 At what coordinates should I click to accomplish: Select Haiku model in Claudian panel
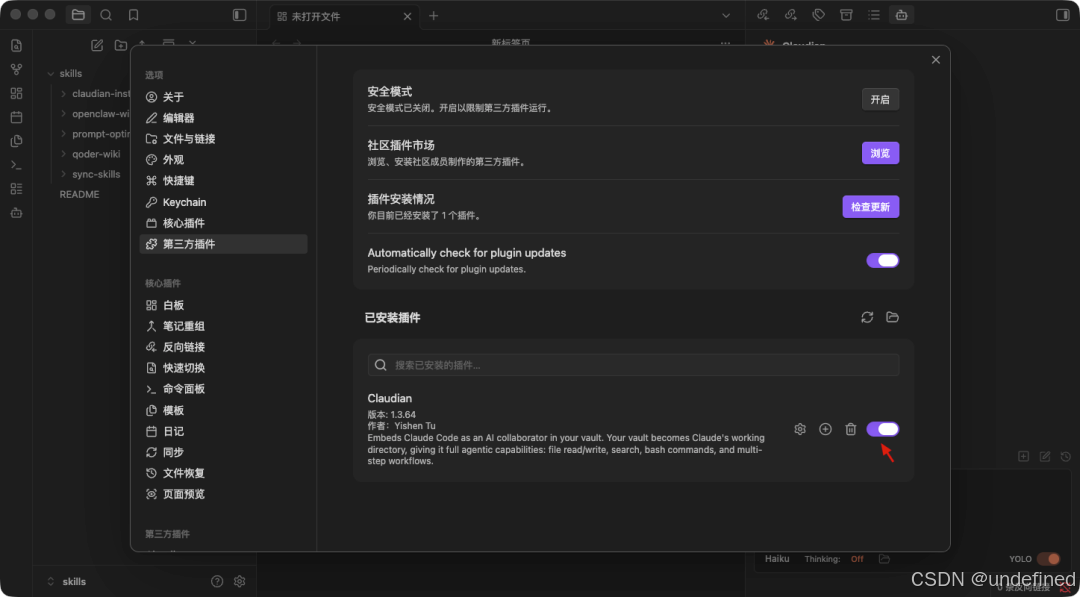(x=777, y=559)
